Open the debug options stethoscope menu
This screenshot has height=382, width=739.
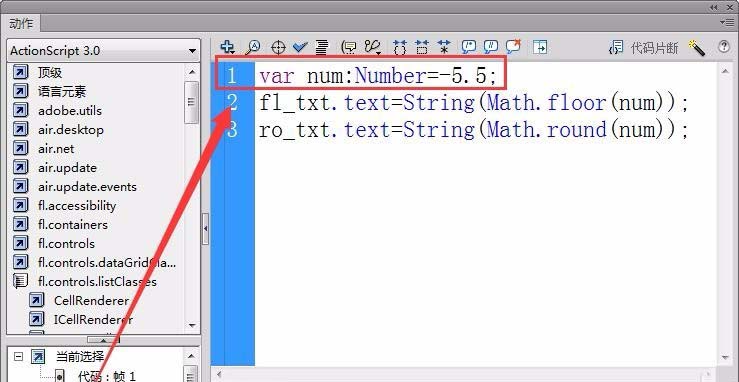pos(372,47)
